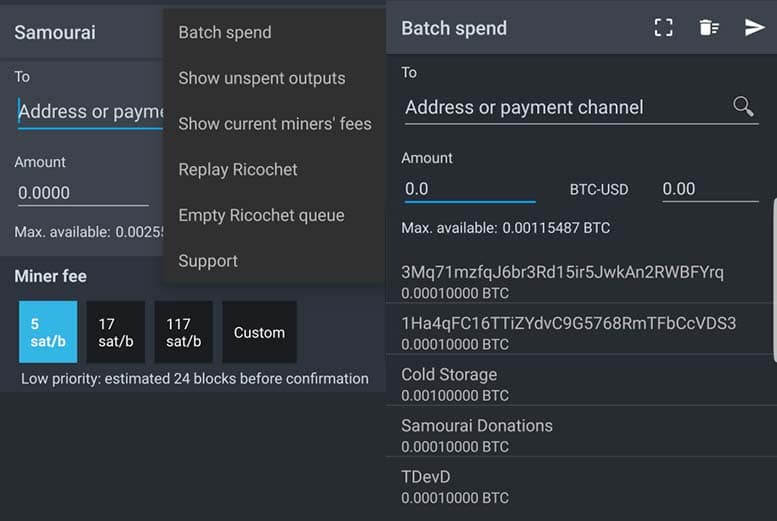
Task: Click the BTC amount field showing 0.0
Action: click(x=468, y=189)
